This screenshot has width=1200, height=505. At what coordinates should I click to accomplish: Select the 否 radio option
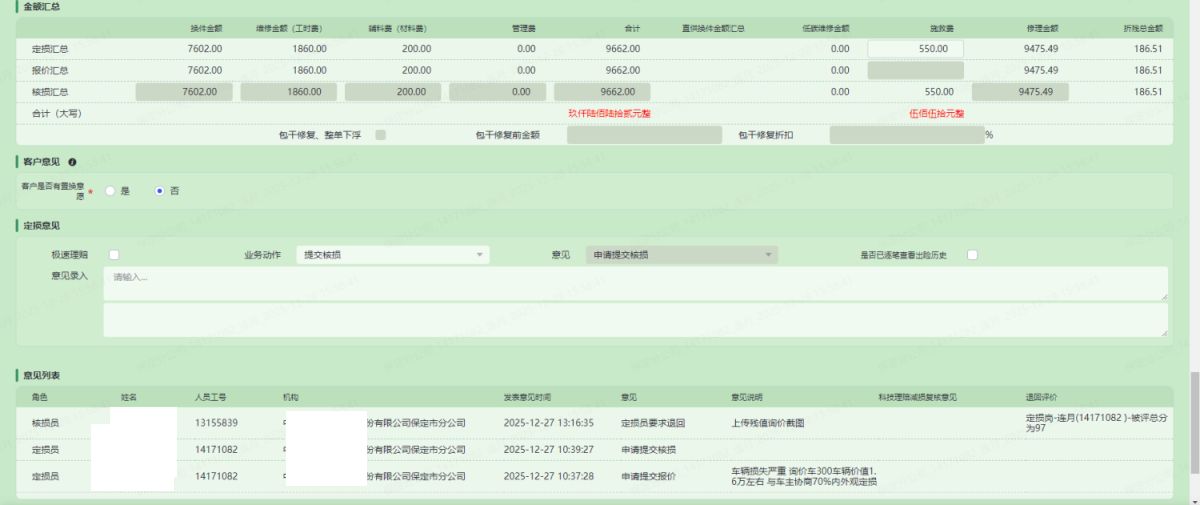(x=159, y=191)
